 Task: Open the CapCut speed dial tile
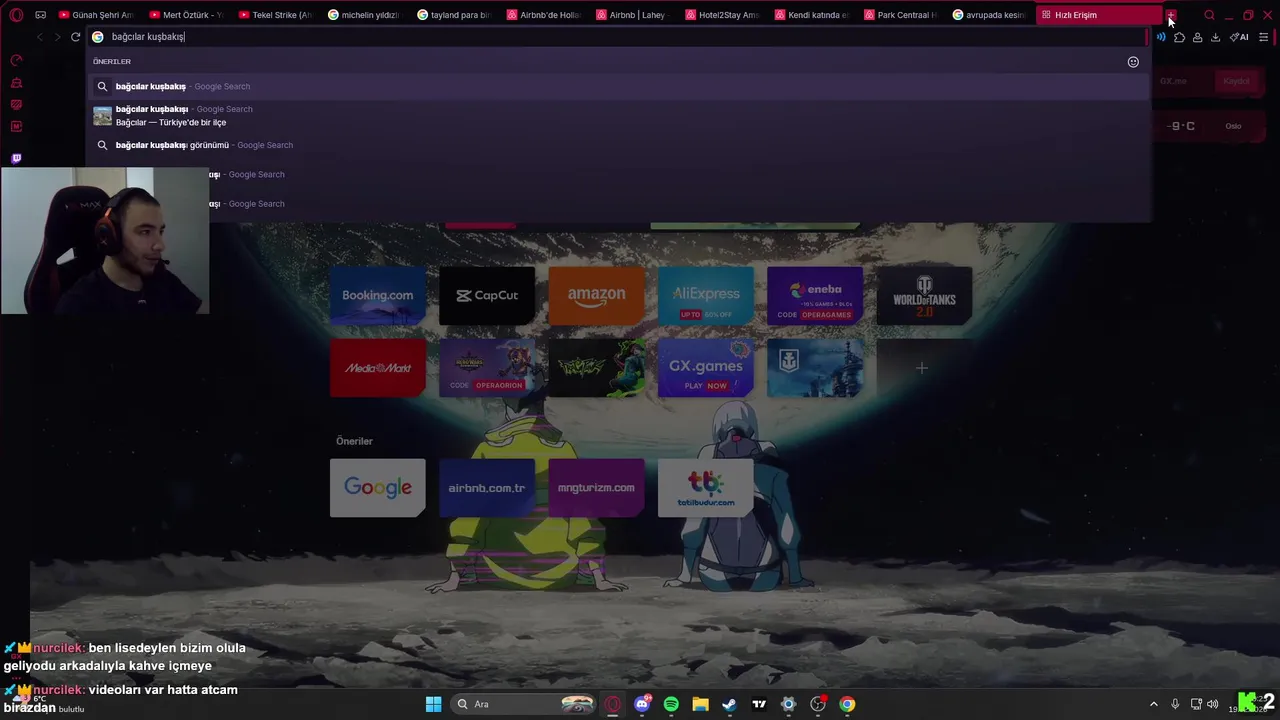tap(487, 296)
